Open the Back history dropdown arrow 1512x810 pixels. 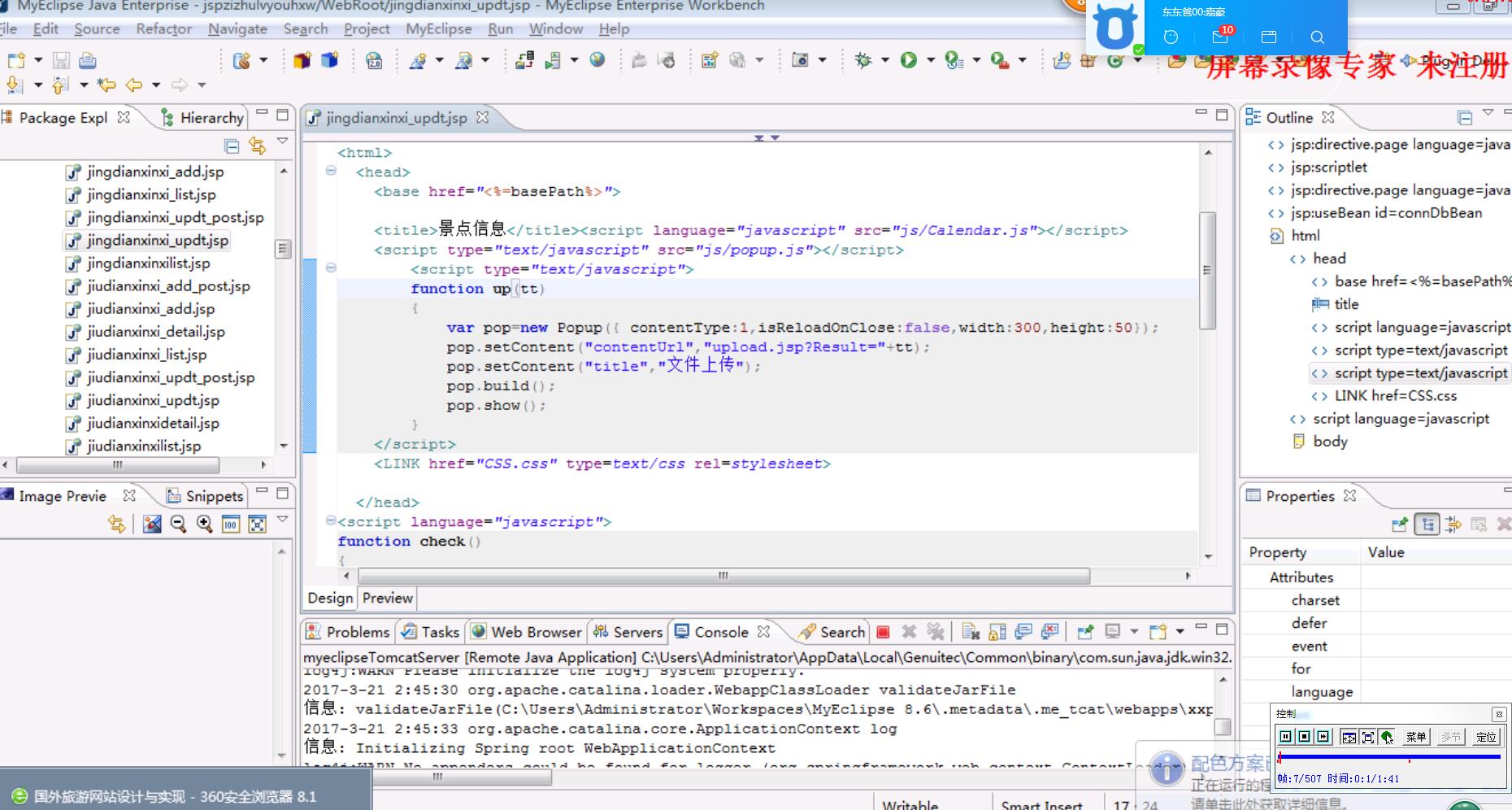pyautogui.click(x=155, y=85)
